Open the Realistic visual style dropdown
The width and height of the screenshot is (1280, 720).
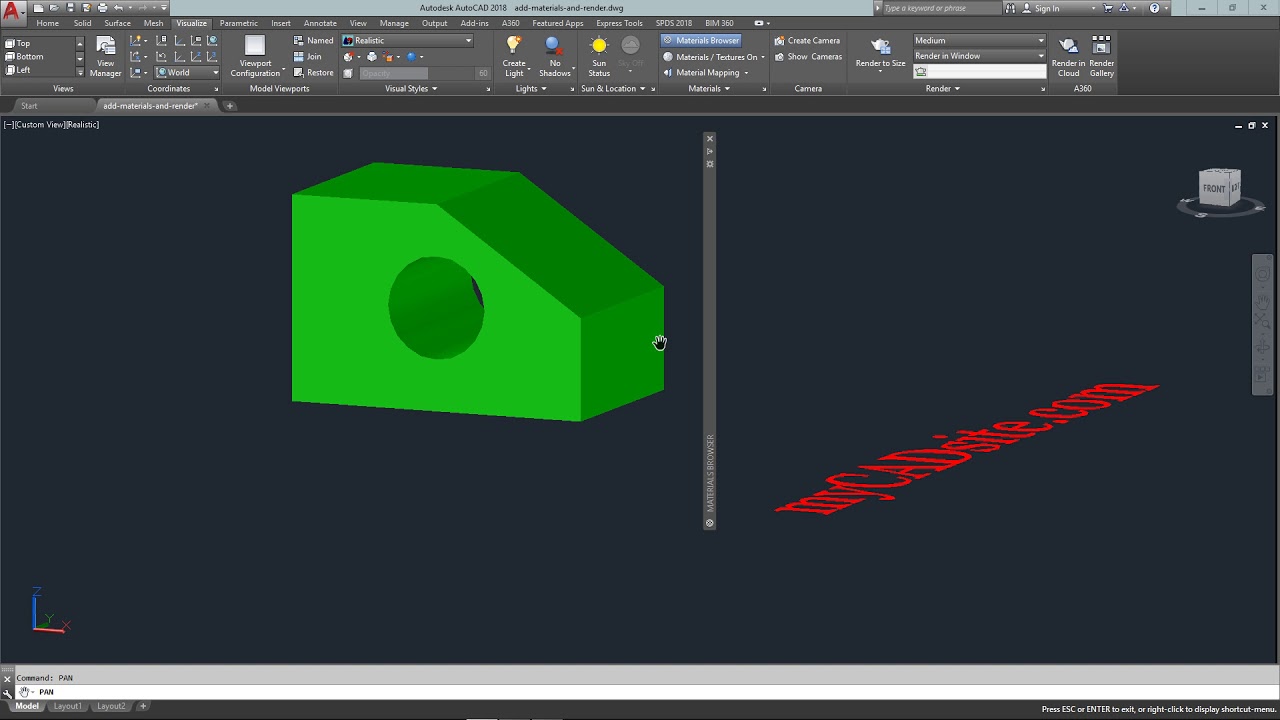pyautogui.click(x=408, y=41)
